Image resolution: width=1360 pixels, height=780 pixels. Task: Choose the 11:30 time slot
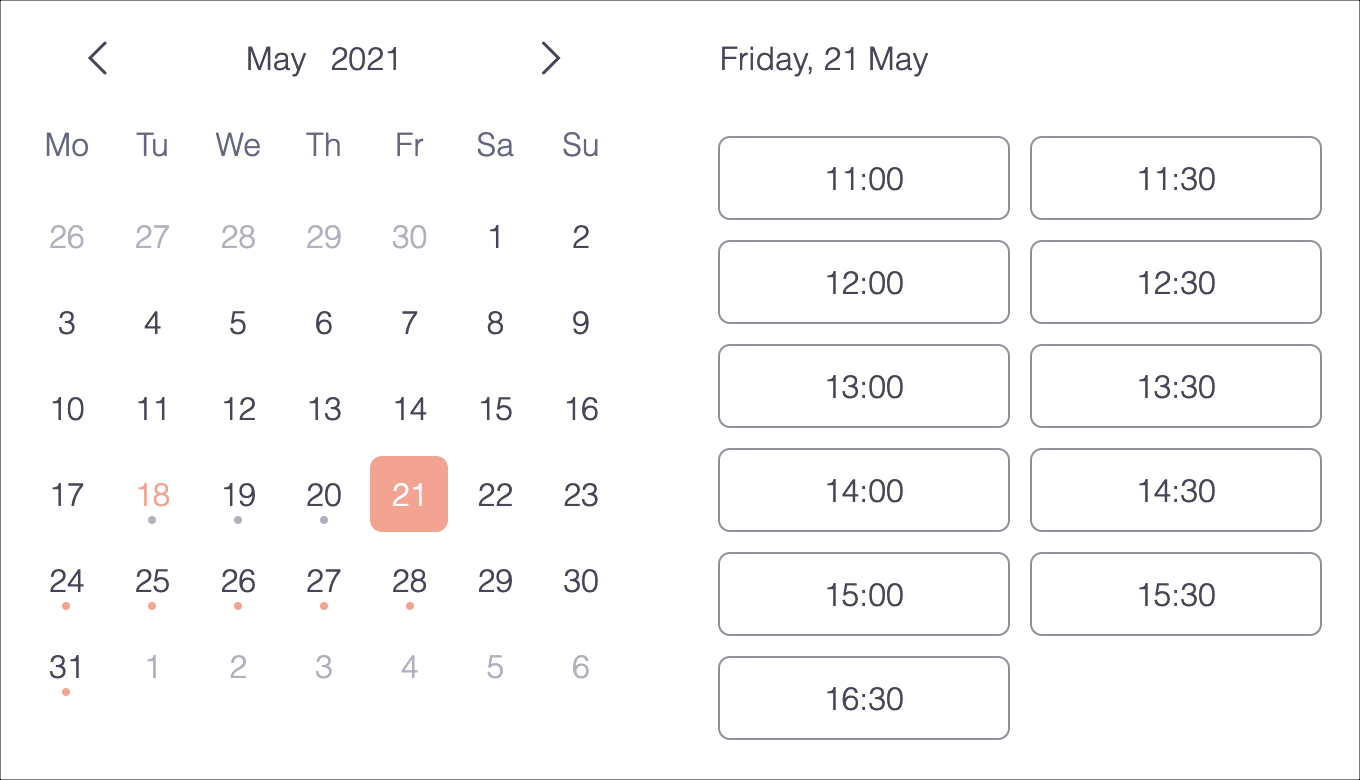(1176, 179)
